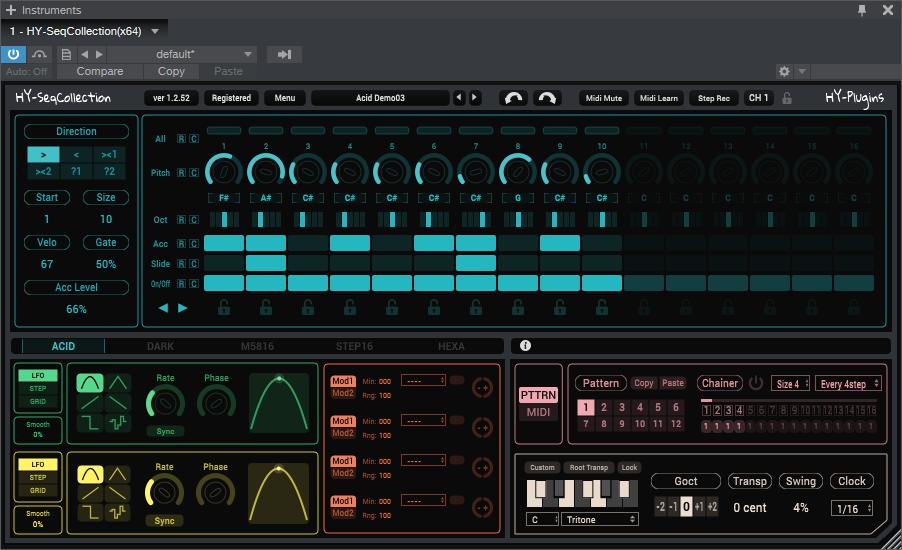This screenshot has height=550, width=902.
Task: Select the triangle waveform in green LFO
Action: pos(118,383)
